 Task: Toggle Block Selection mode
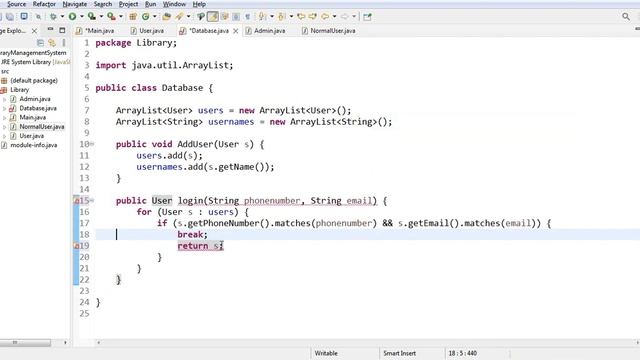click(x=236, y=17)
